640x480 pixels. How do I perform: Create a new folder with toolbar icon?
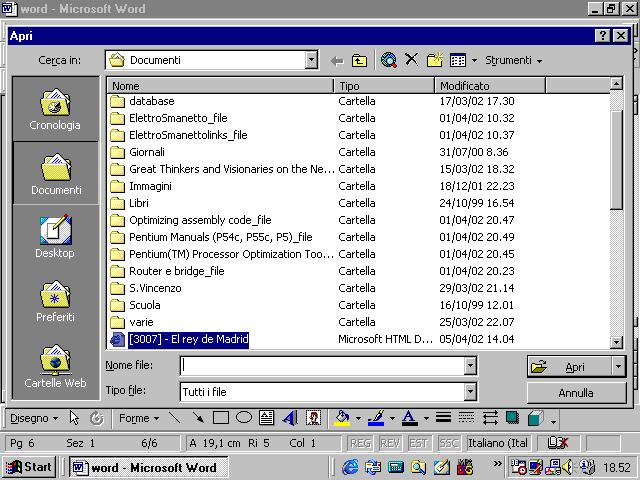(435, 60)
